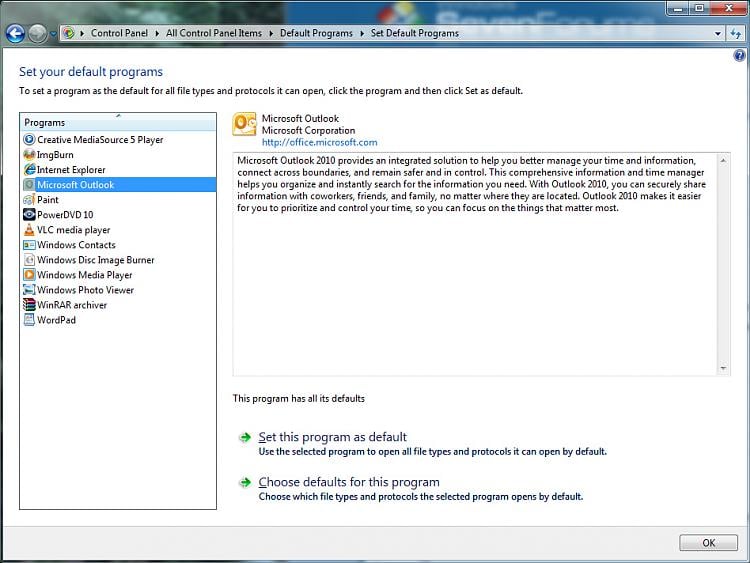Click the Windows Contacts icon
Screen dimensions: 750x563
coord(29,244)
